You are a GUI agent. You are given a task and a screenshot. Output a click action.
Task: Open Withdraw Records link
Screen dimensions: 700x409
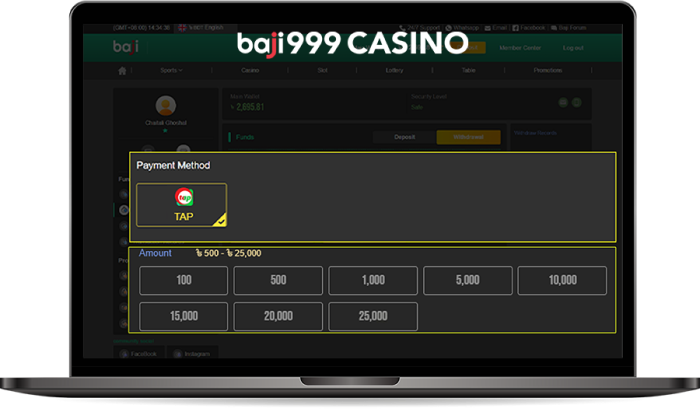pyautogui.click(x=535, y=133)
